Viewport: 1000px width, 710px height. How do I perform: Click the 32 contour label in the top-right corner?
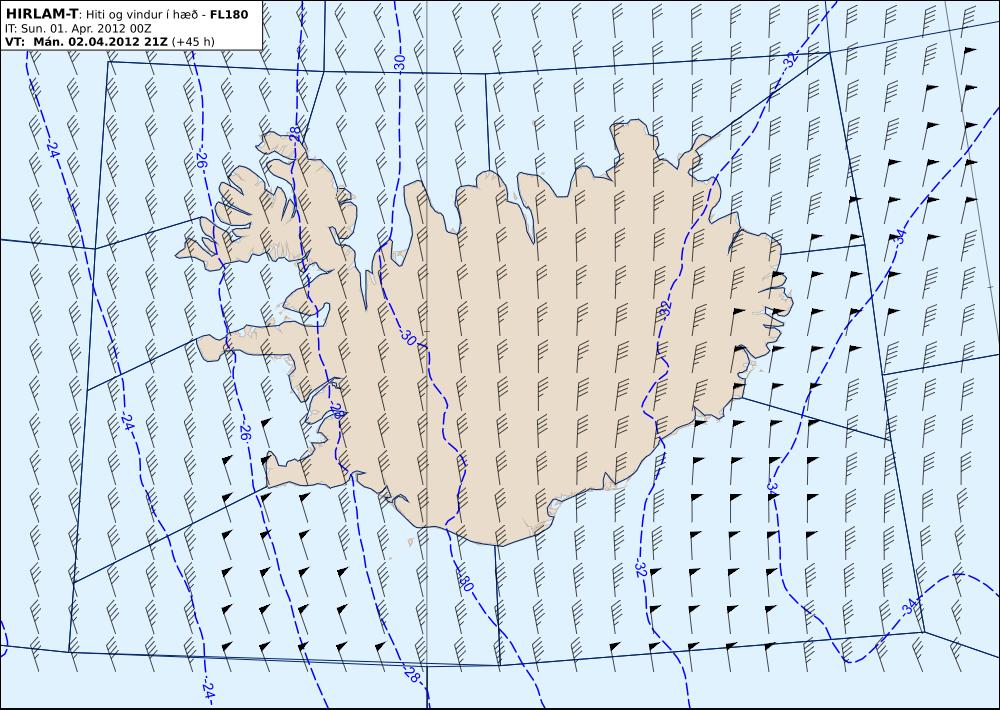(x=791, y=59)
